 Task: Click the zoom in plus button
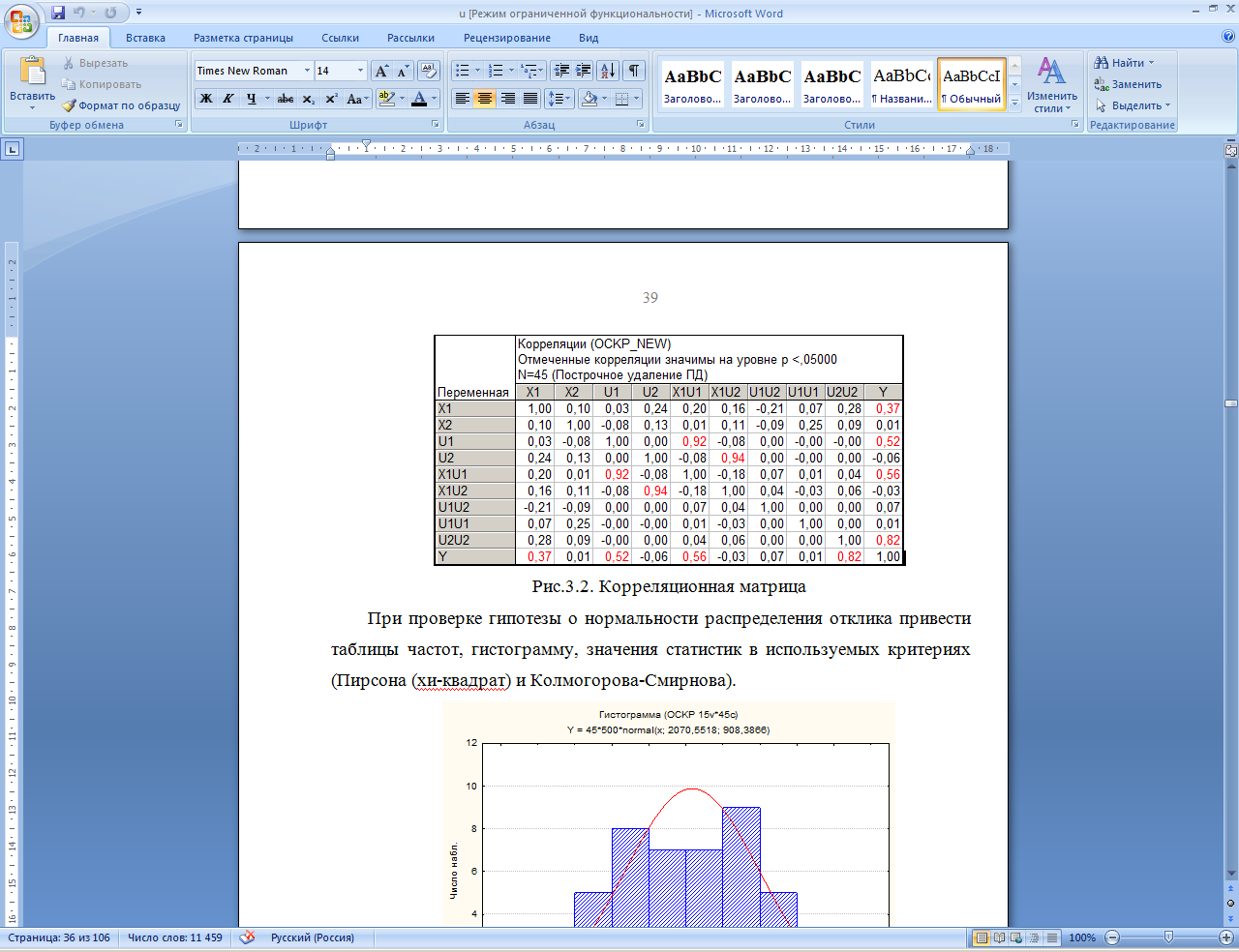(1226, 937)
